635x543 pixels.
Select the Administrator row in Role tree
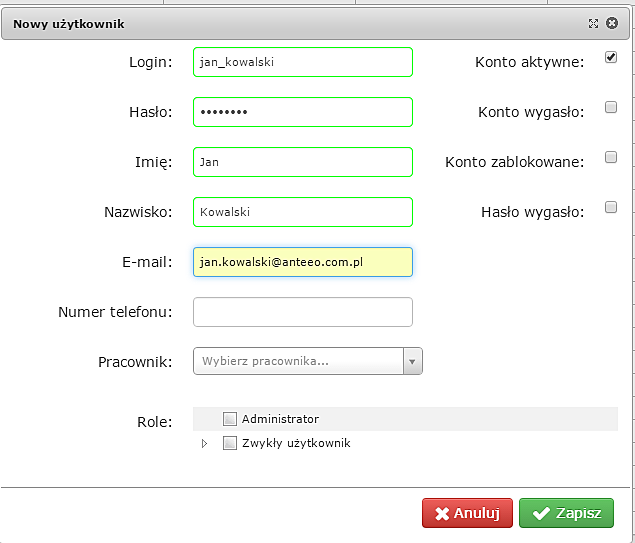pos(281,419)
